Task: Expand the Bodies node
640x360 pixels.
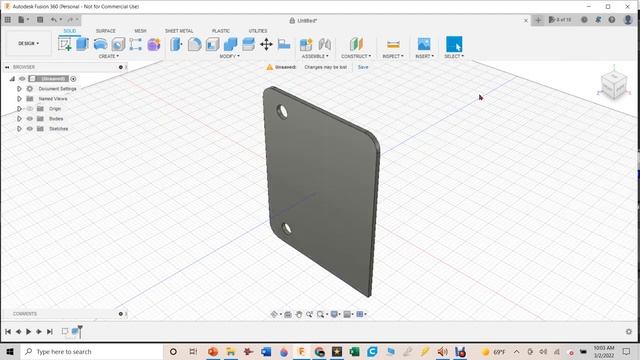Action: pyautogui.click(x=19, y=119)
